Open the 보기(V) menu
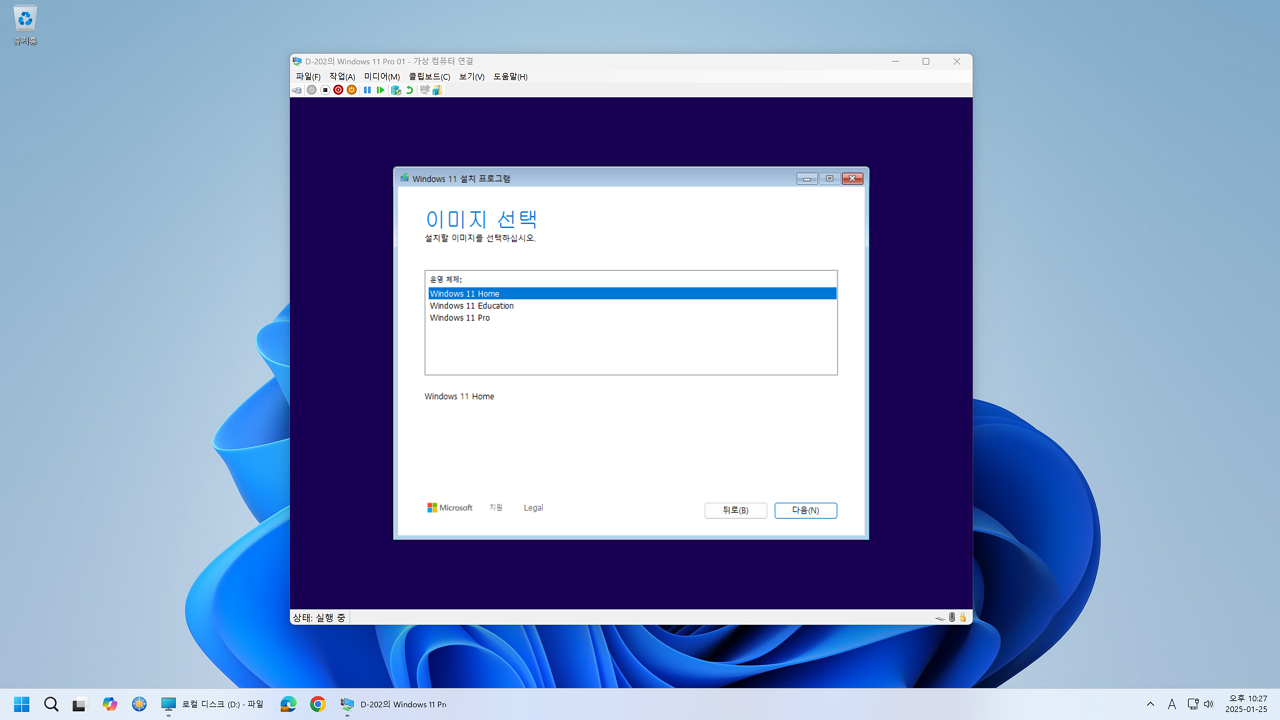The image size is (1280, 720). [x=472, y=76]
